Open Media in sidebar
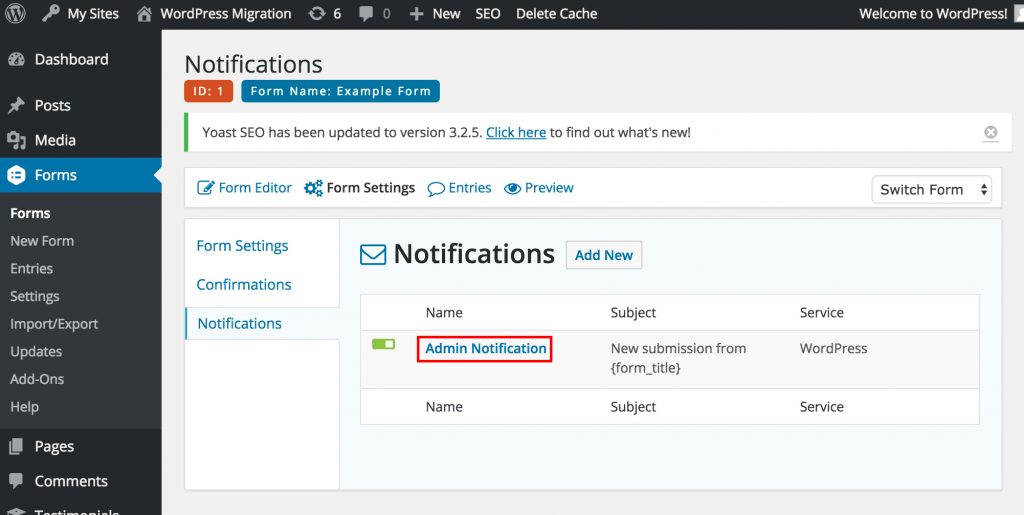The height and width of the screenshot is (515, 1024). click(56, 140)
